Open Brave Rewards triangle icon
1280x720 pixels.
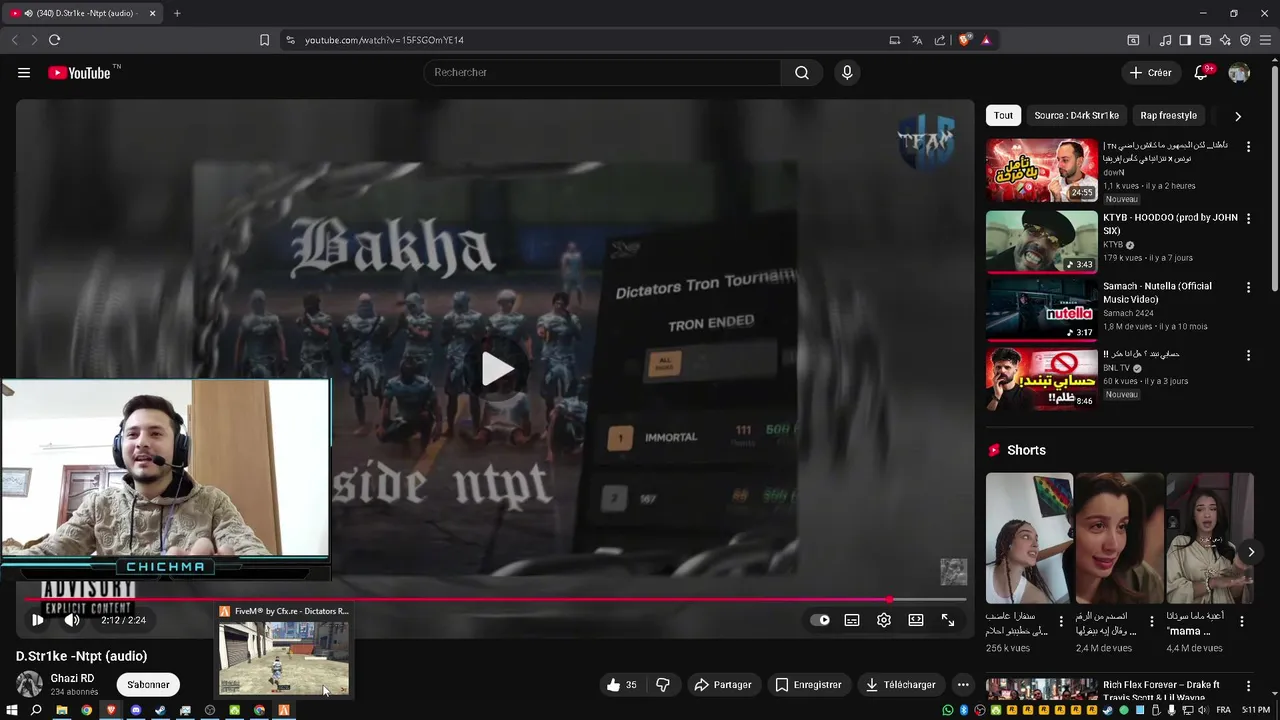point(986,40)
